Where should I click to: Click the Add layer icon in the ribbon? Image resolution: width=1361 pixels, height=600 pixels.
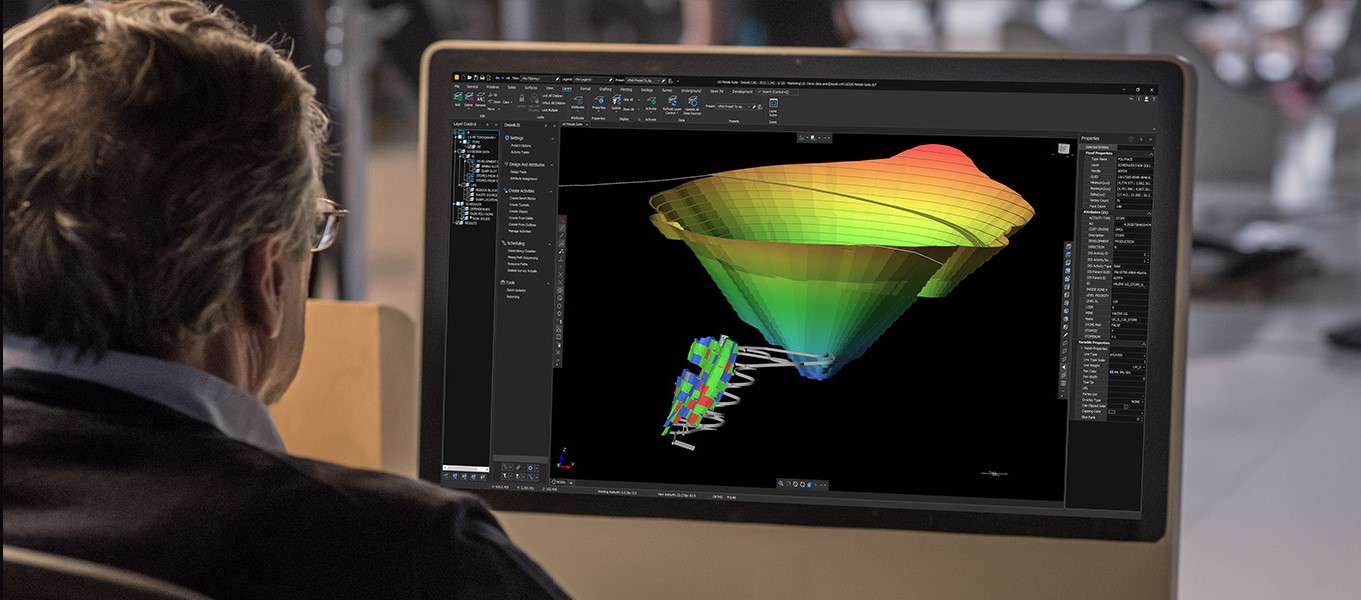(x=458, y=99)
